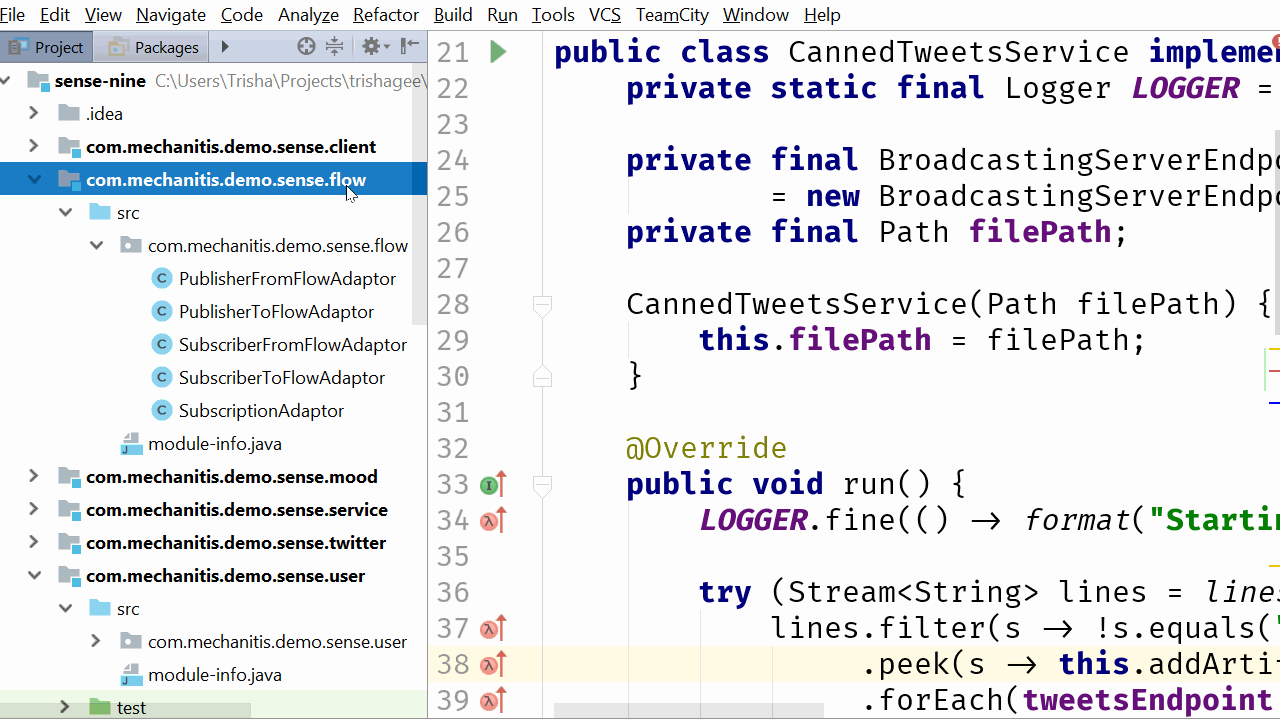Click the code fold marker at line 30
This screenshot has height=720, width=1280.
click(542, 377)
